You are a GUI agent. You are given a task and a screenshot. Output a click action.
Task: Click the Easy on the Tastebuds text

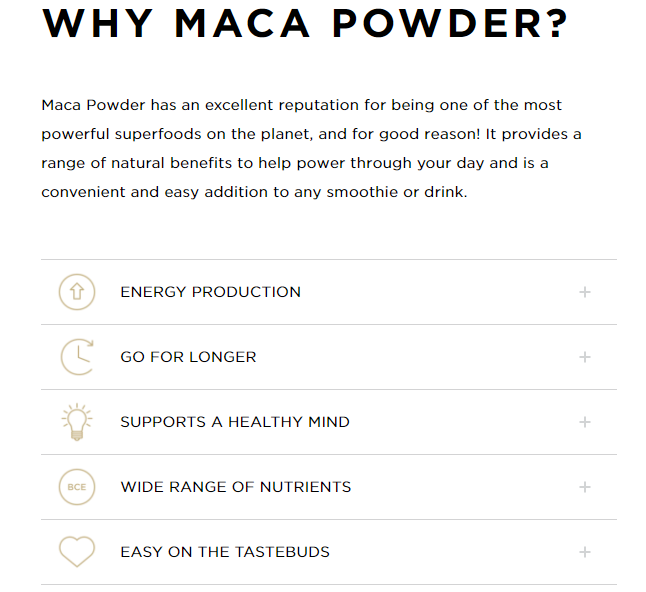click(x=225, y=552)
